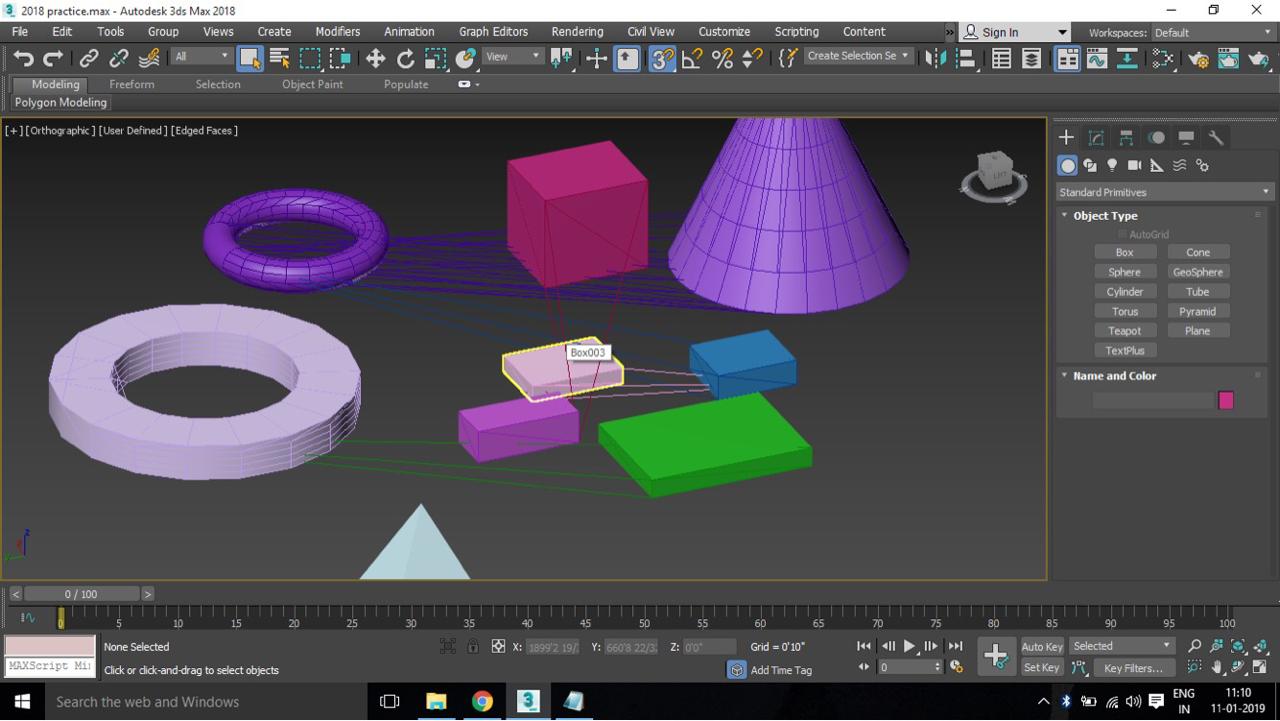1280x721 pixels.
Task: Open the Key Filters dialog
Action: coord(1134,667)
